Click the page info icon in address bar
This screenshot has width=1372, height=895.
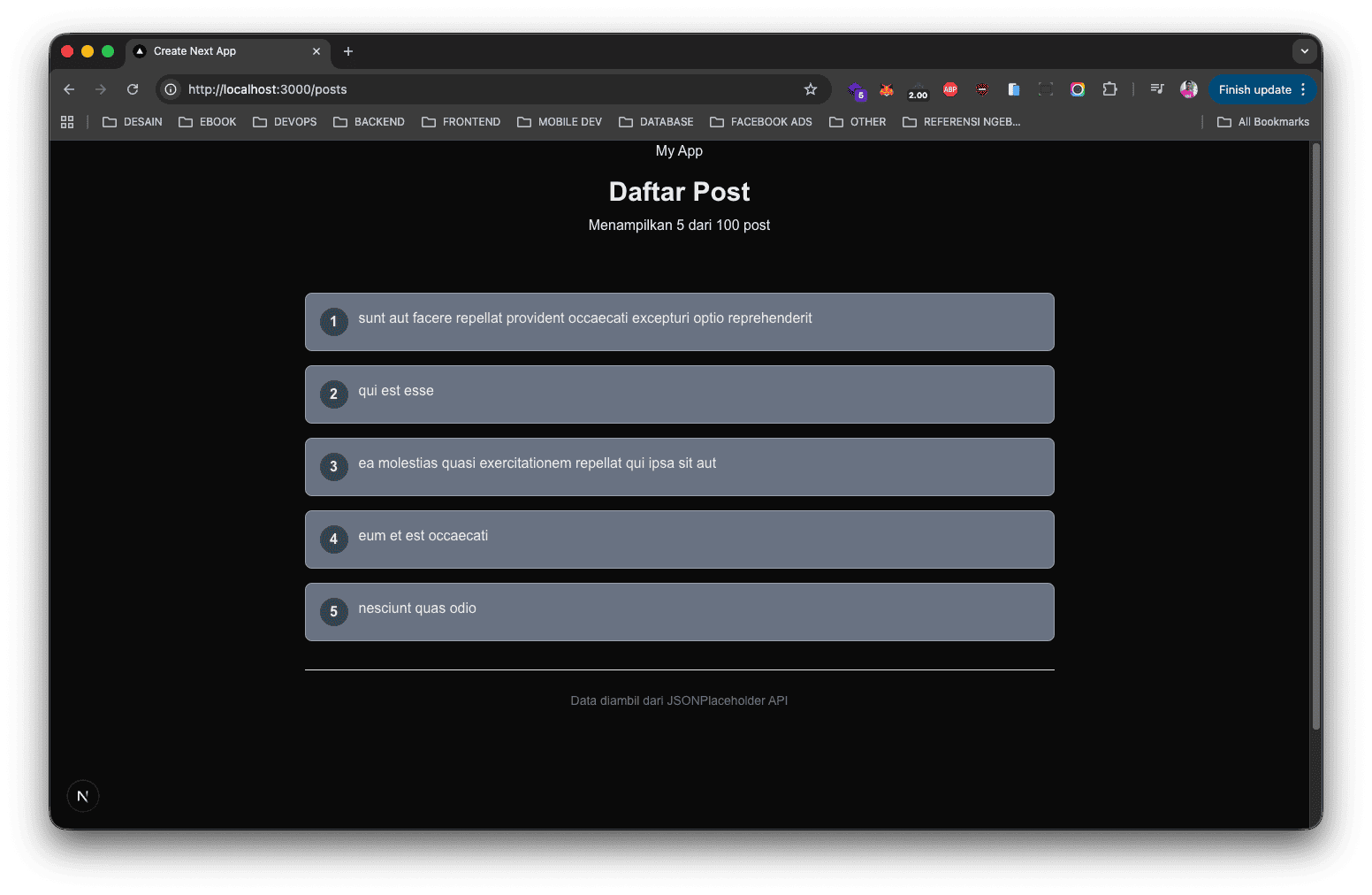[169, 89]
